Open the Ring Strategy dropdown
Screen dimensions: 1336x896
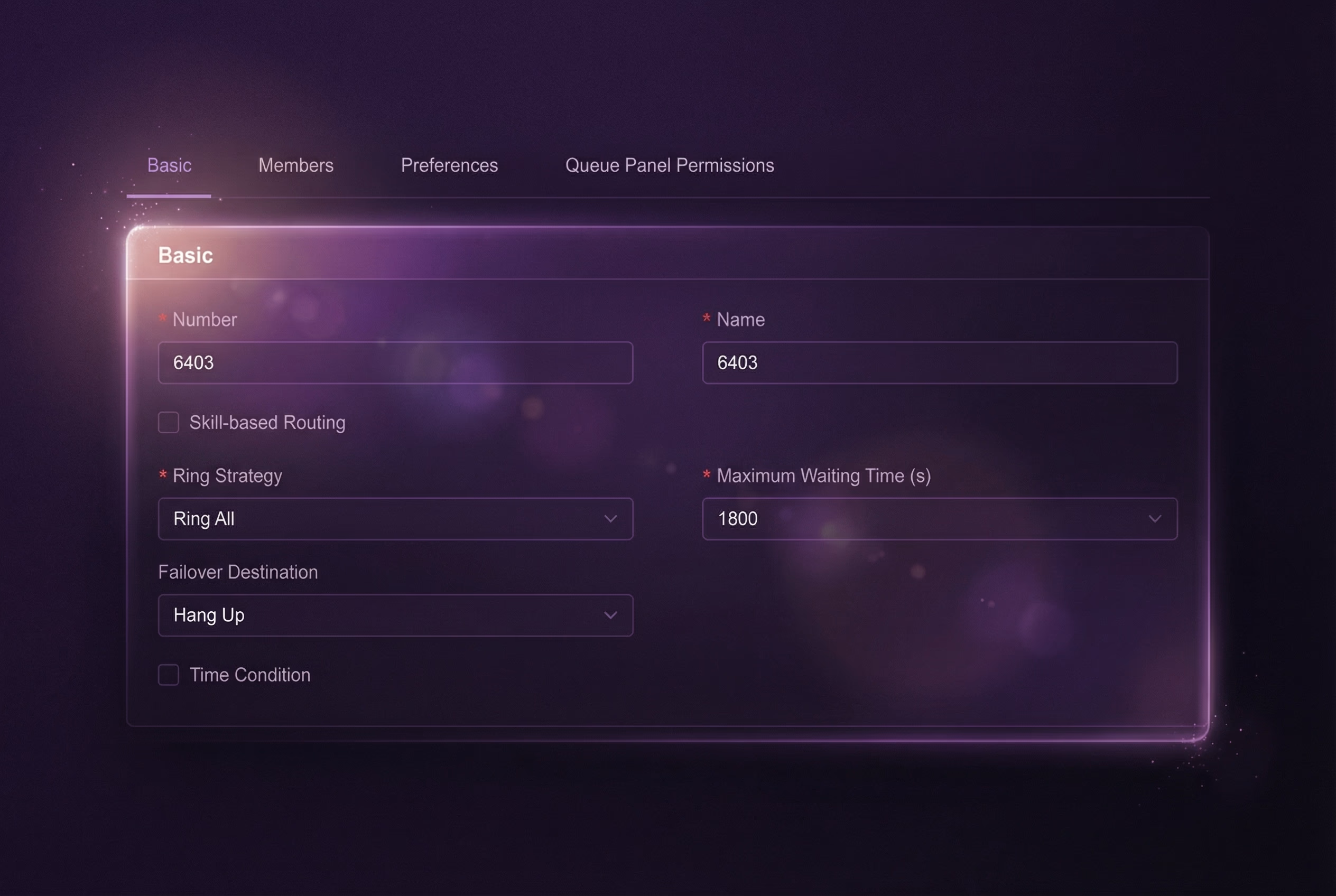pyautogui.click(x=394, y=519)
